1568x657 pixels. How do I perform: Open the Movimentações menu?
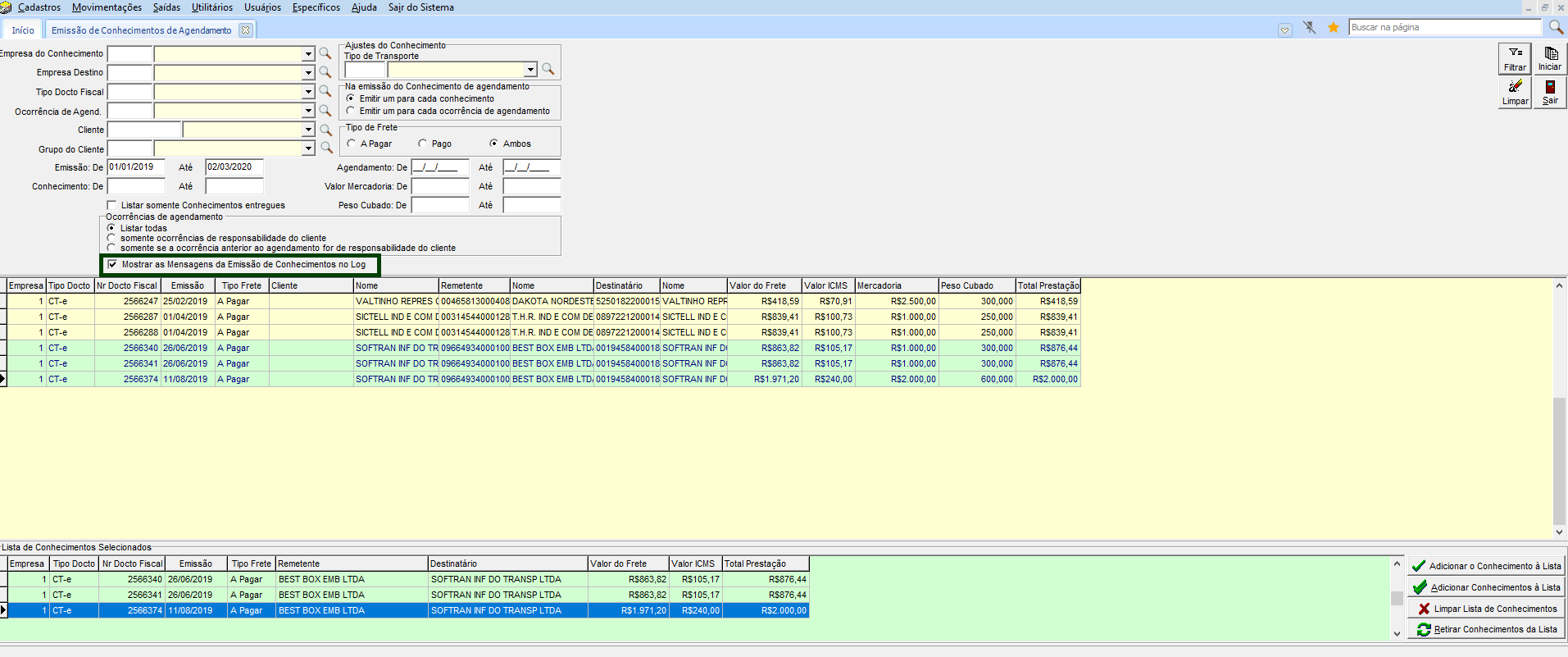click(107, 7)
